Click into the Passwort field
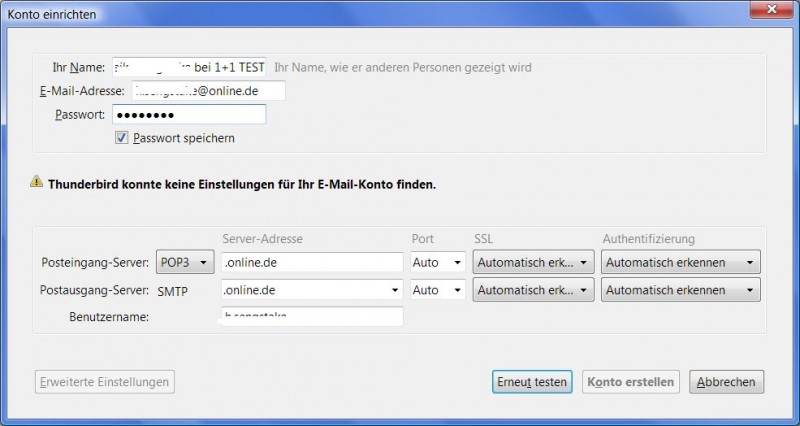This screenshot has width=800, height=426. [x=188, y=115]
